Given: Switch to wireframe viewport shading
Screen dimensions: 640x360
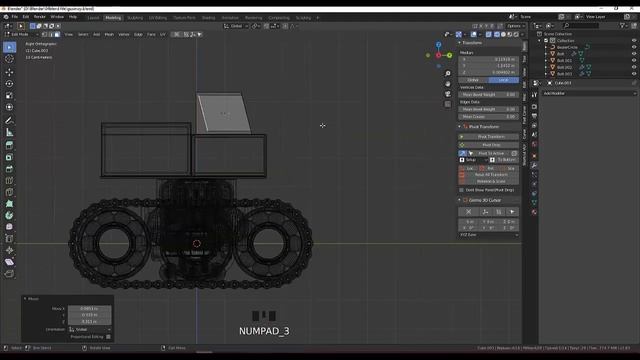Looking at the screenshot, I should click(497, 35).
